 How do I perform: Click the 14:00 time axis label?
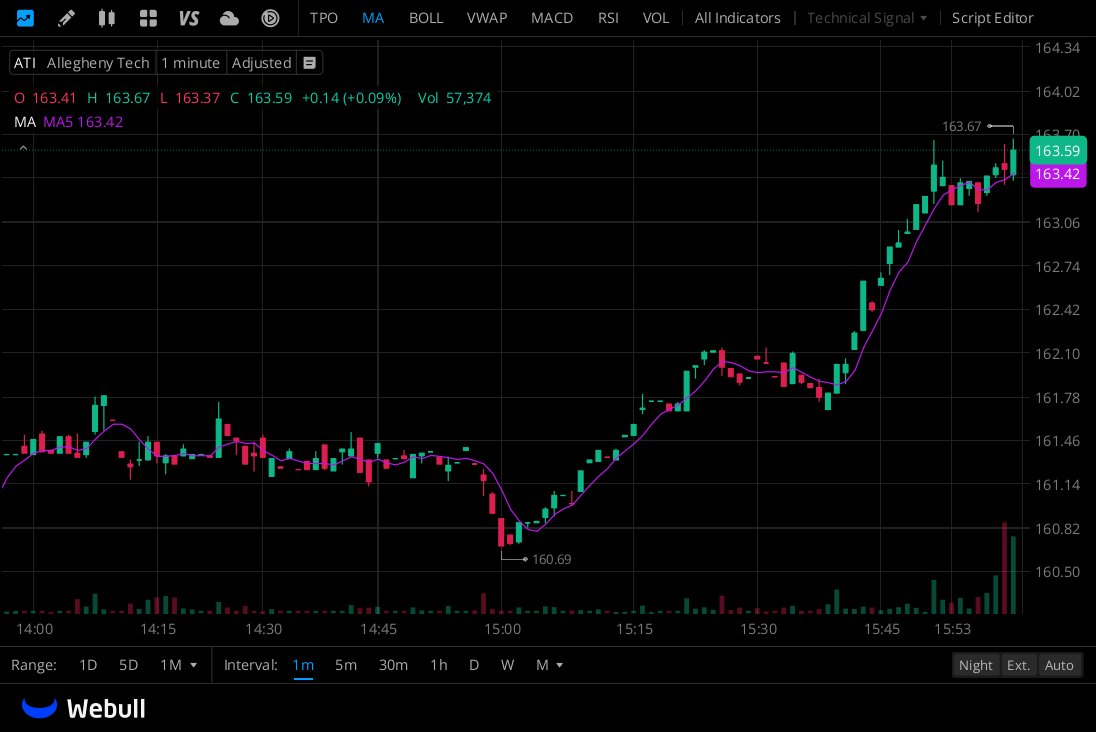click(34, 629)
